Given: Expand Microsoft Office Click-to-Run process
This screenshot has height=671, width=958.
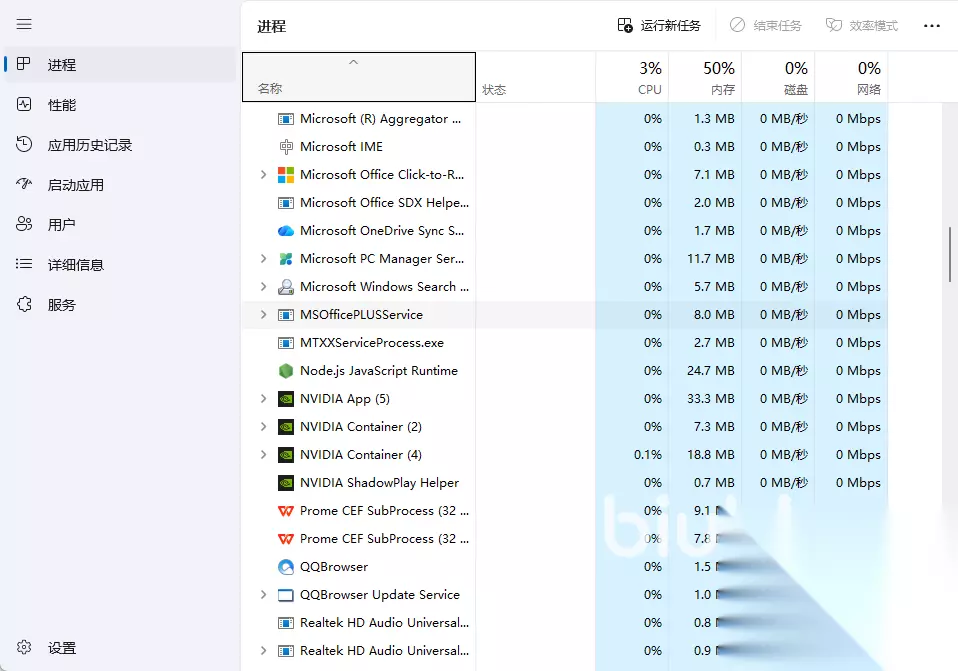Looking at the screenshot, I should click(263, 175).
